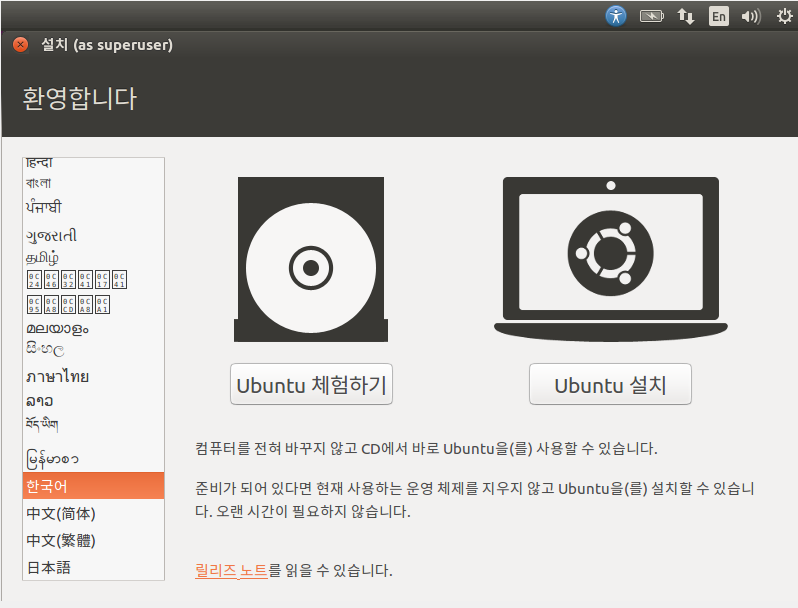The height and width of the screenshot is (608, 798).
Task: Click the sound volume indicator
Action: 751,16
